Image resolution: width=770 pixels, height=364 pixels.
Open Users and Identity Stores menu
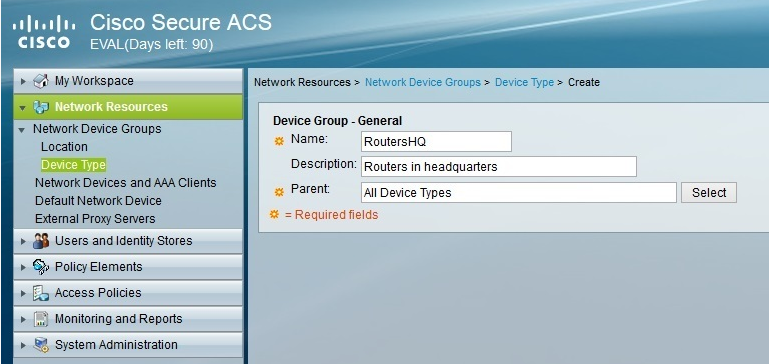[x=128, y=241]
